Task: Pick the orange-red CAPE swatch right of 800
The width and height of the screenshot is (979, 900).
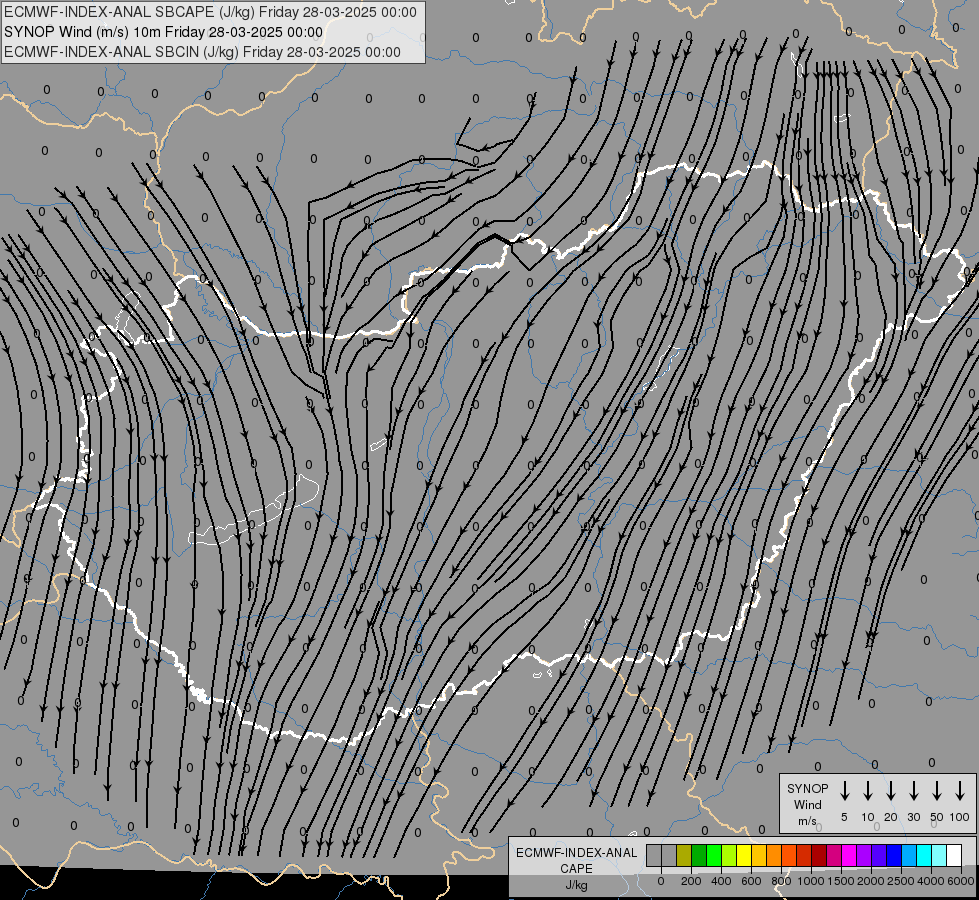Action: [789, 855]
